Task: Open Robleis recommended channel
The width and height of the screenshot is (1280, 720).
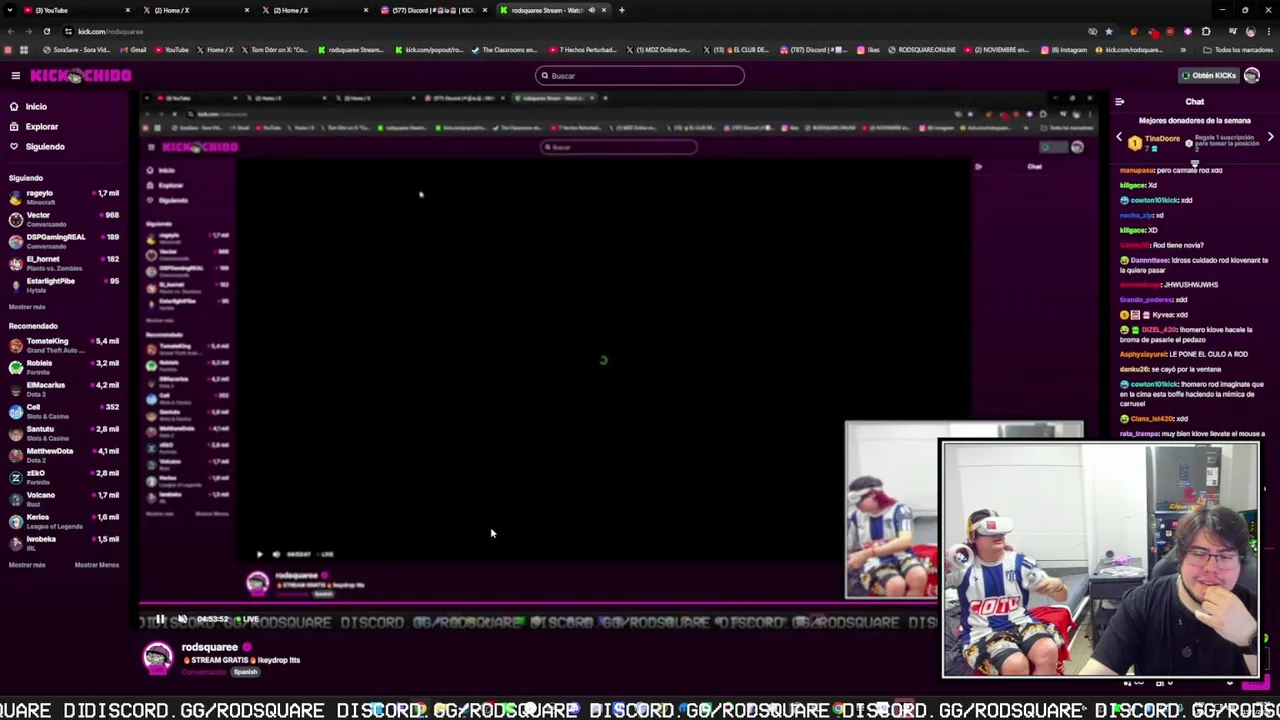Action: 64,367
